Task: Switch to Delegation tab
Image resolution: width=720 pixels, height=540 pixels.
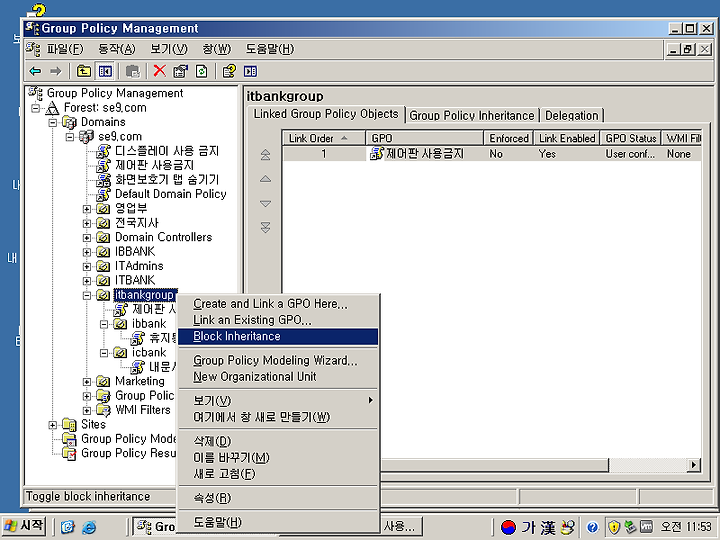Action: (x=572, y=115)
